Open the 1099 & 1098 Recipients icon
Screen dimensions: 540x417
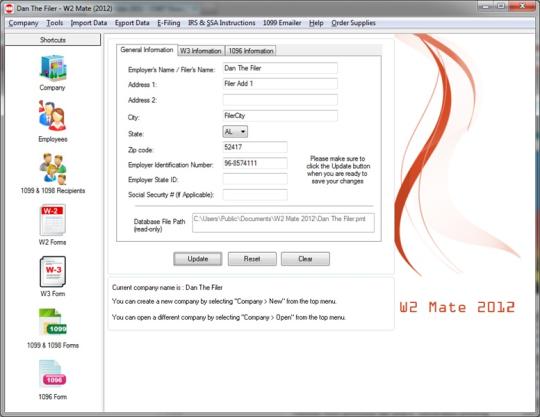coord(53,169)
